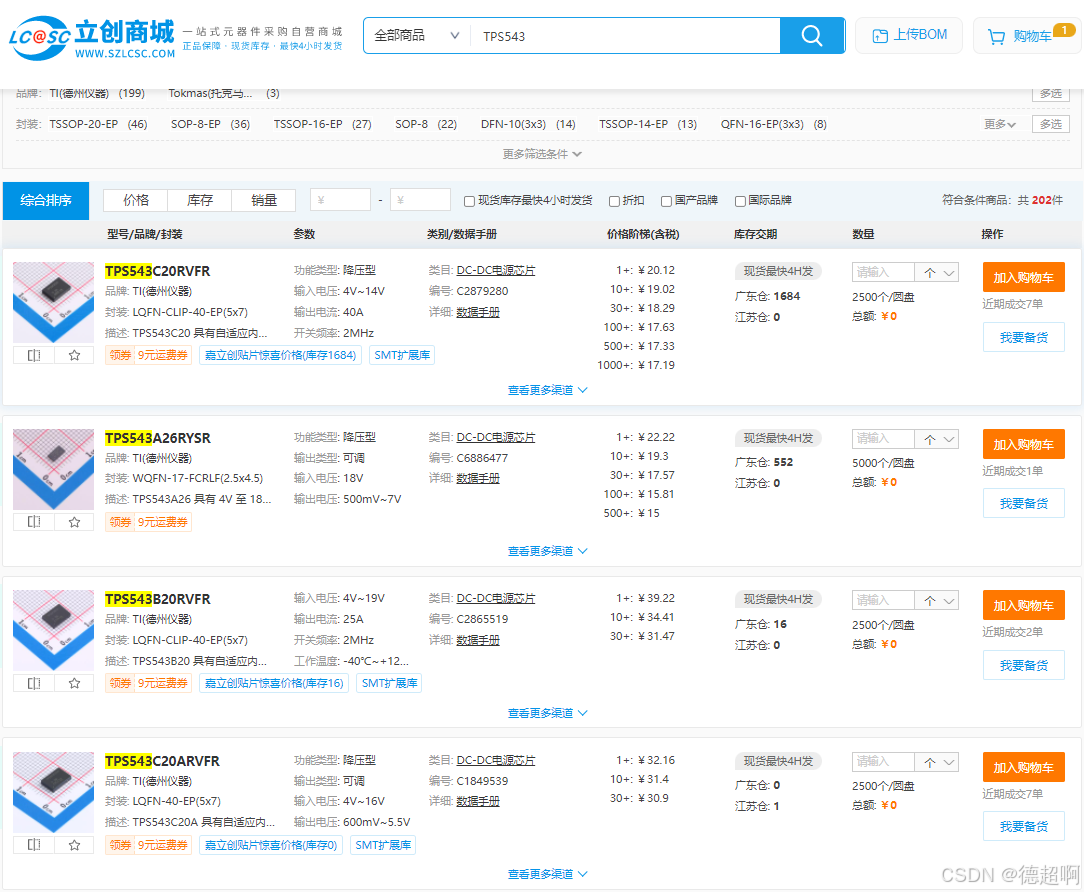This screenshot has width=1084, height=892.
Task: Favorite TPS543B20RVFR with star icon
Action: point(74,683)
